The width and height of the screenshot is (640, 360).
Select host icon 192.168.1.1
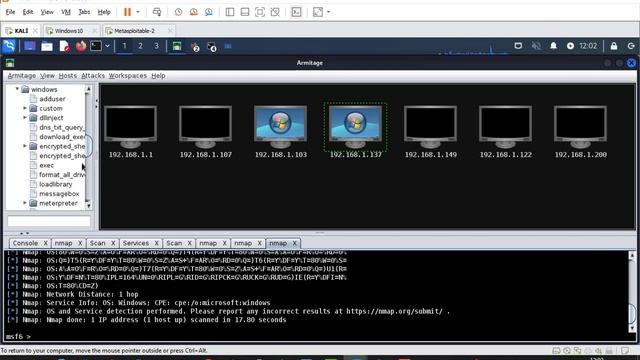(x=130, y=127)
